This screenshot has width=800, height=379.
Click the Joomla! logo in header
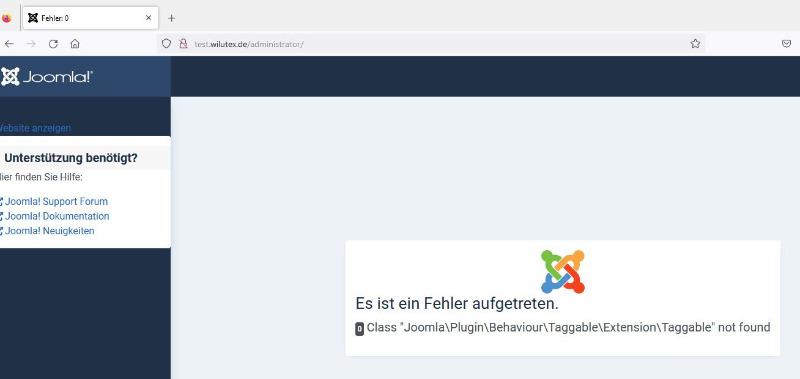pyautogui.click(x=46, y=77)
